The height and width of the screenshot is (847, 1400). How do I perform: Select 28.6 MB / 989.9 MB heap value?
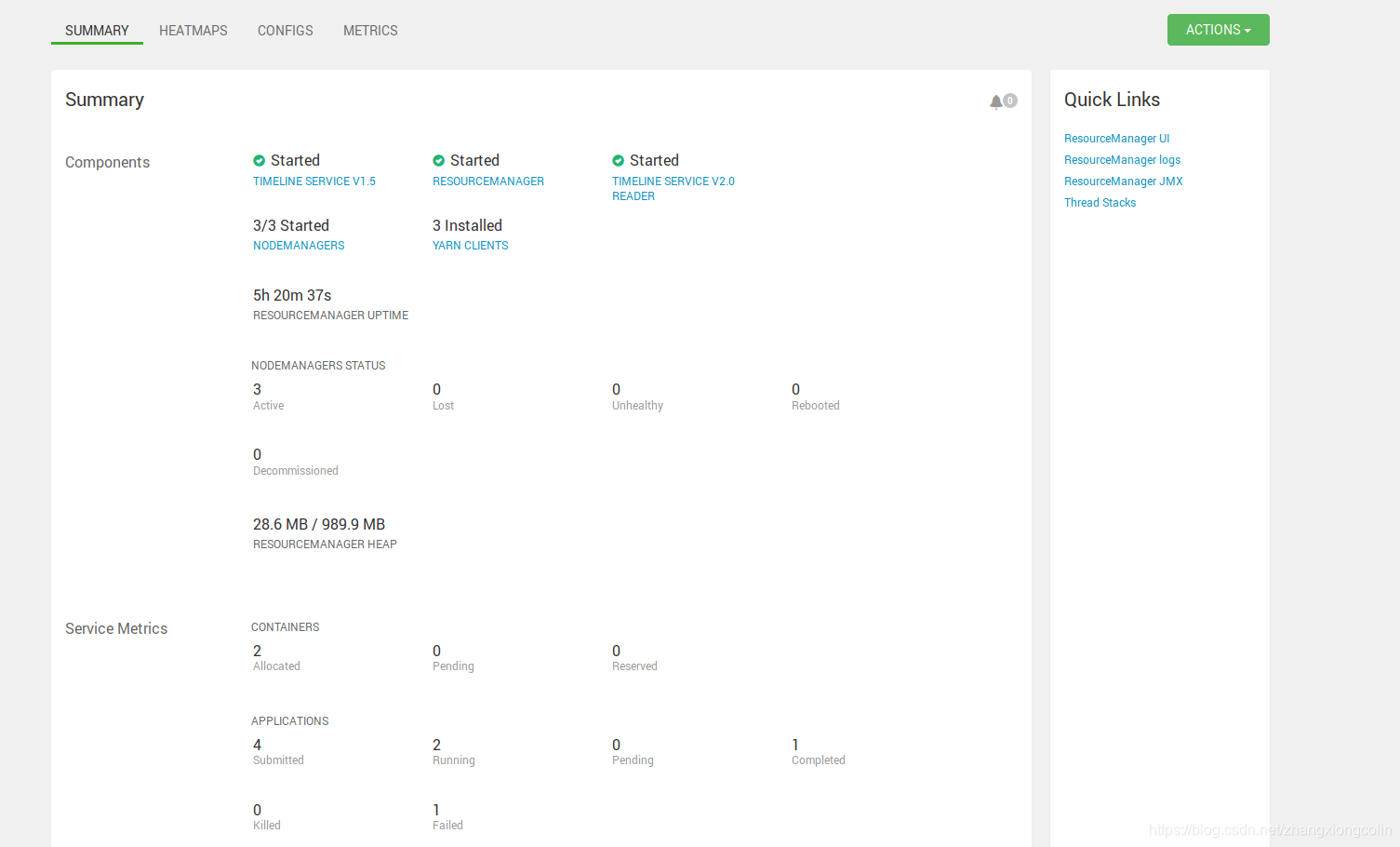click(x=319, y=524)
